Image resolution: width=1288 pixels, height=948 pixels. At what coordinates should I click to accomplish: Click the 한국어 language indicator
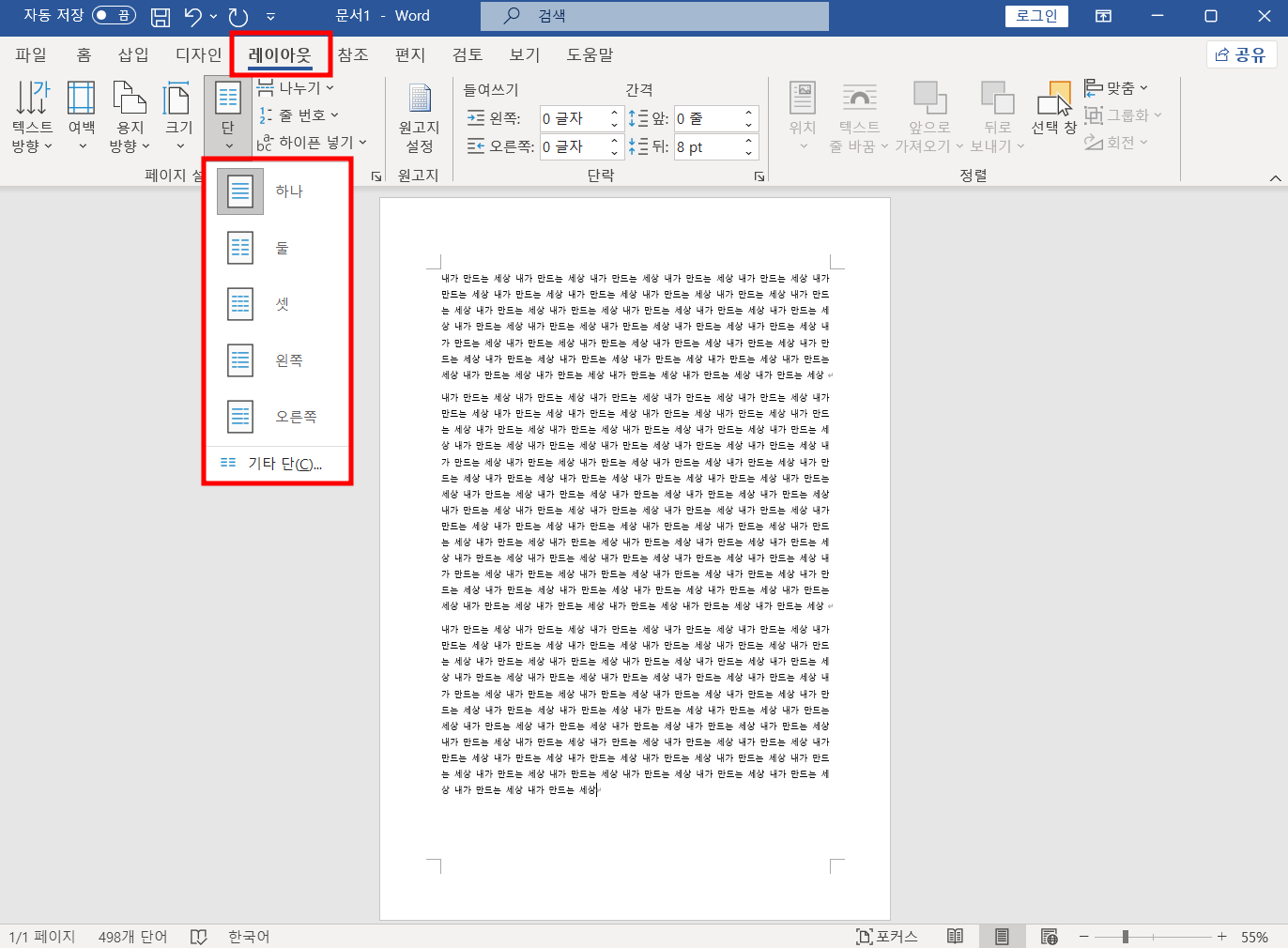(x=249, y=937)
